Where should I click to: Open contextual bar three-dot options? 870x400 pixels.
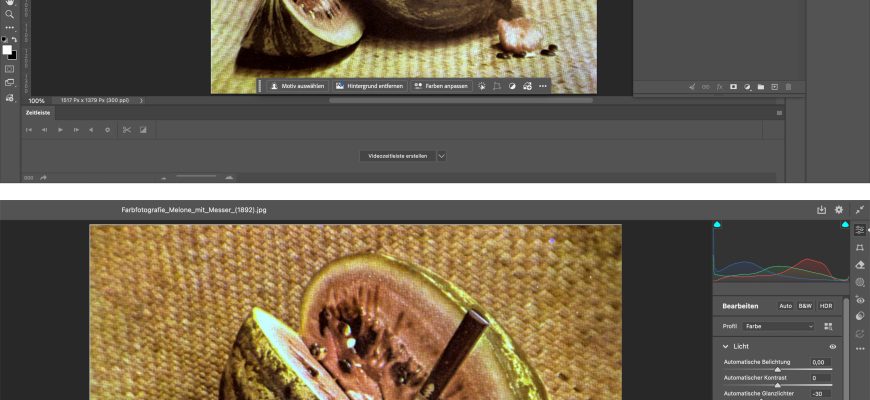point(543,87)
